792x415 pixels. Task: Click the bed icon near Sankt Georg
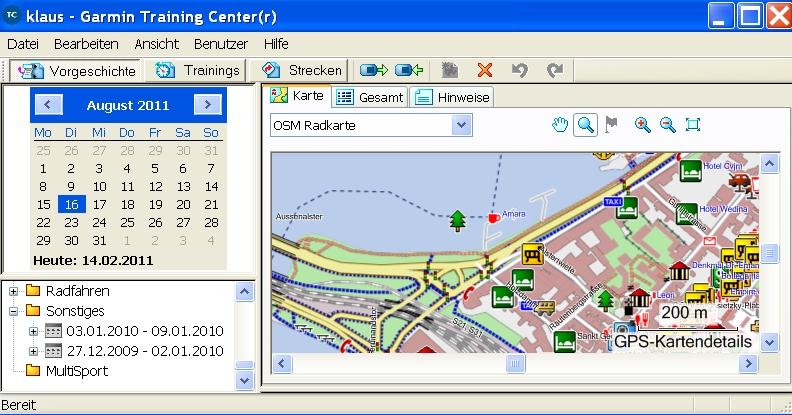click(x=564, y=341)
